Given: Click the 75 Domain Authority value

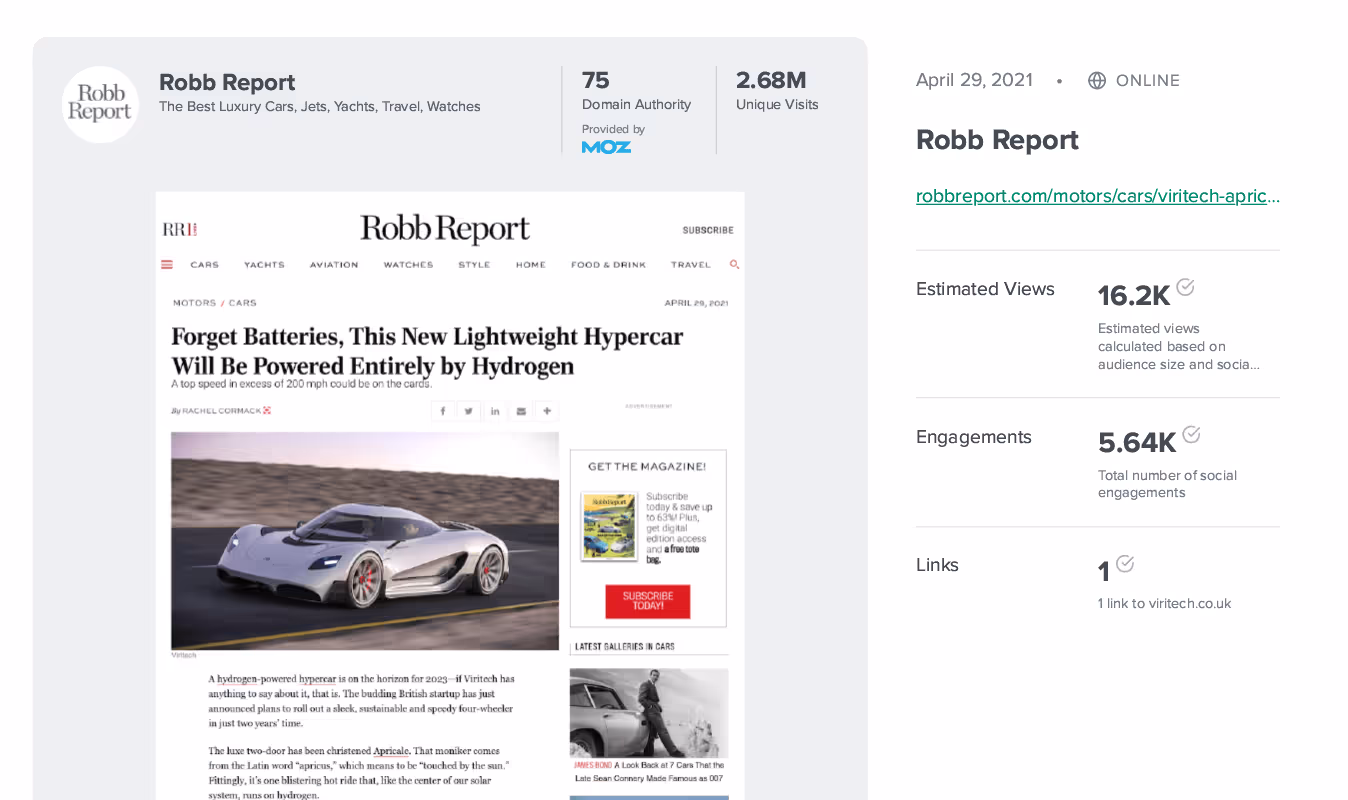Looking at the screenshot, I should (596, 80).
